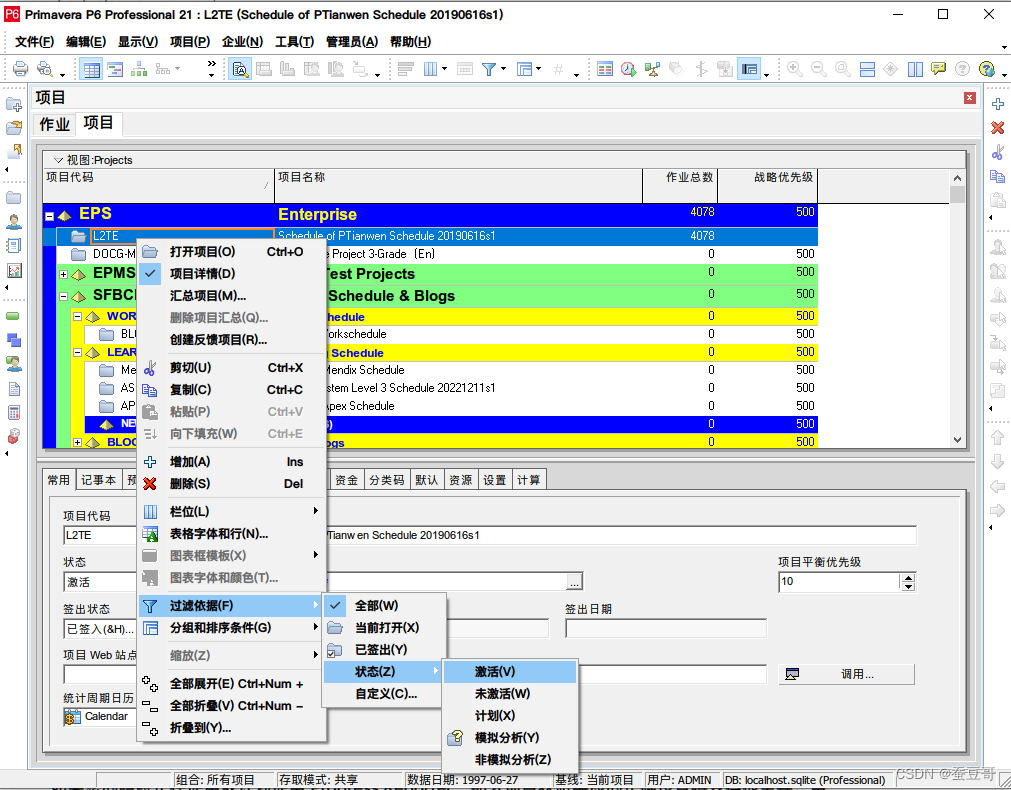This screenshot has width=1011, height=790.
Task: Click the Reports icon in left sidebar
Action: click(x=14, y=270)
